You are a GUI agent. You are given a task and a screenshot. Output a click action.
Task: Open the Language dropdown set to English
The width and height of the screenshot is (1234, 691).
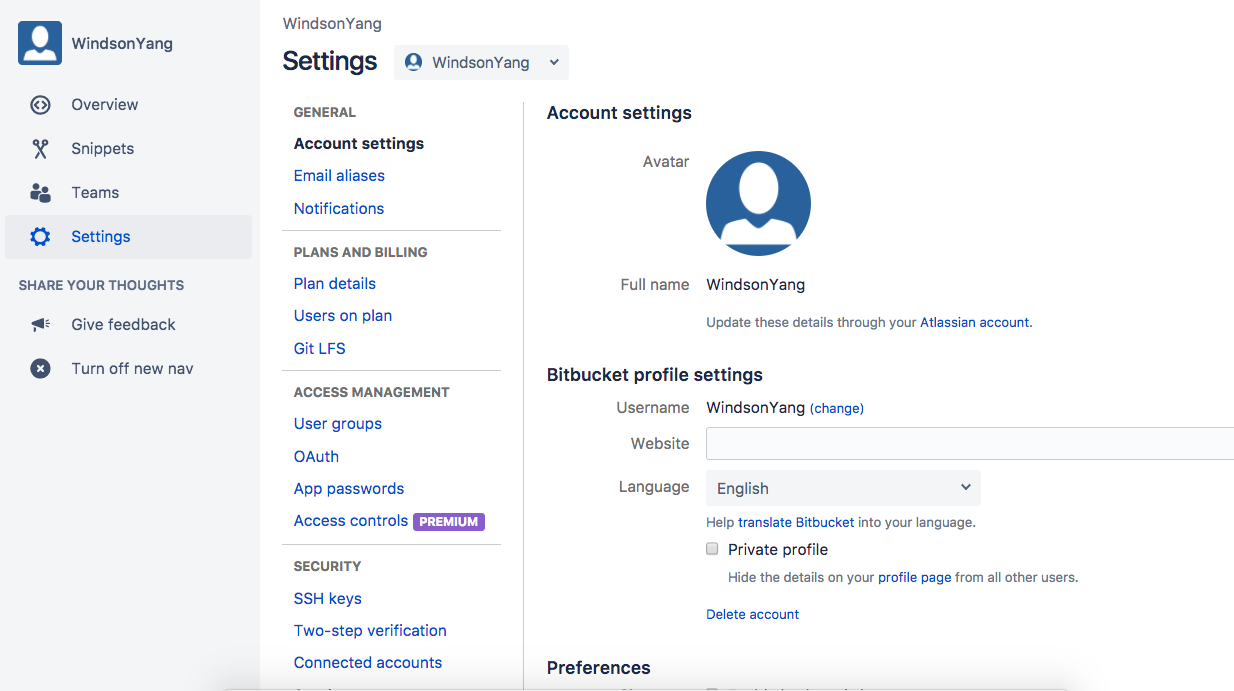(x=843, y=488)
